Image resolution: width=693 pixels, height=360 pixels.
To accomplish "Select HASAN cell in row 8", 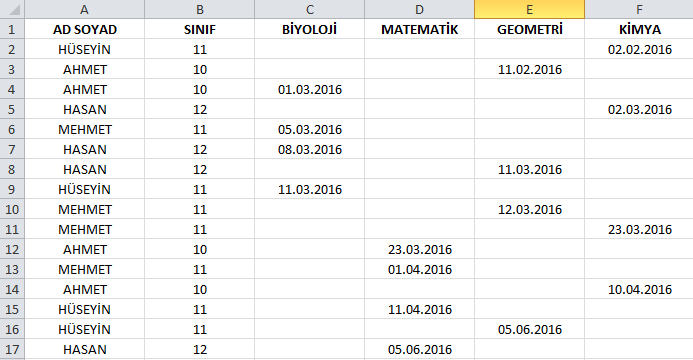I will (84, 169).
